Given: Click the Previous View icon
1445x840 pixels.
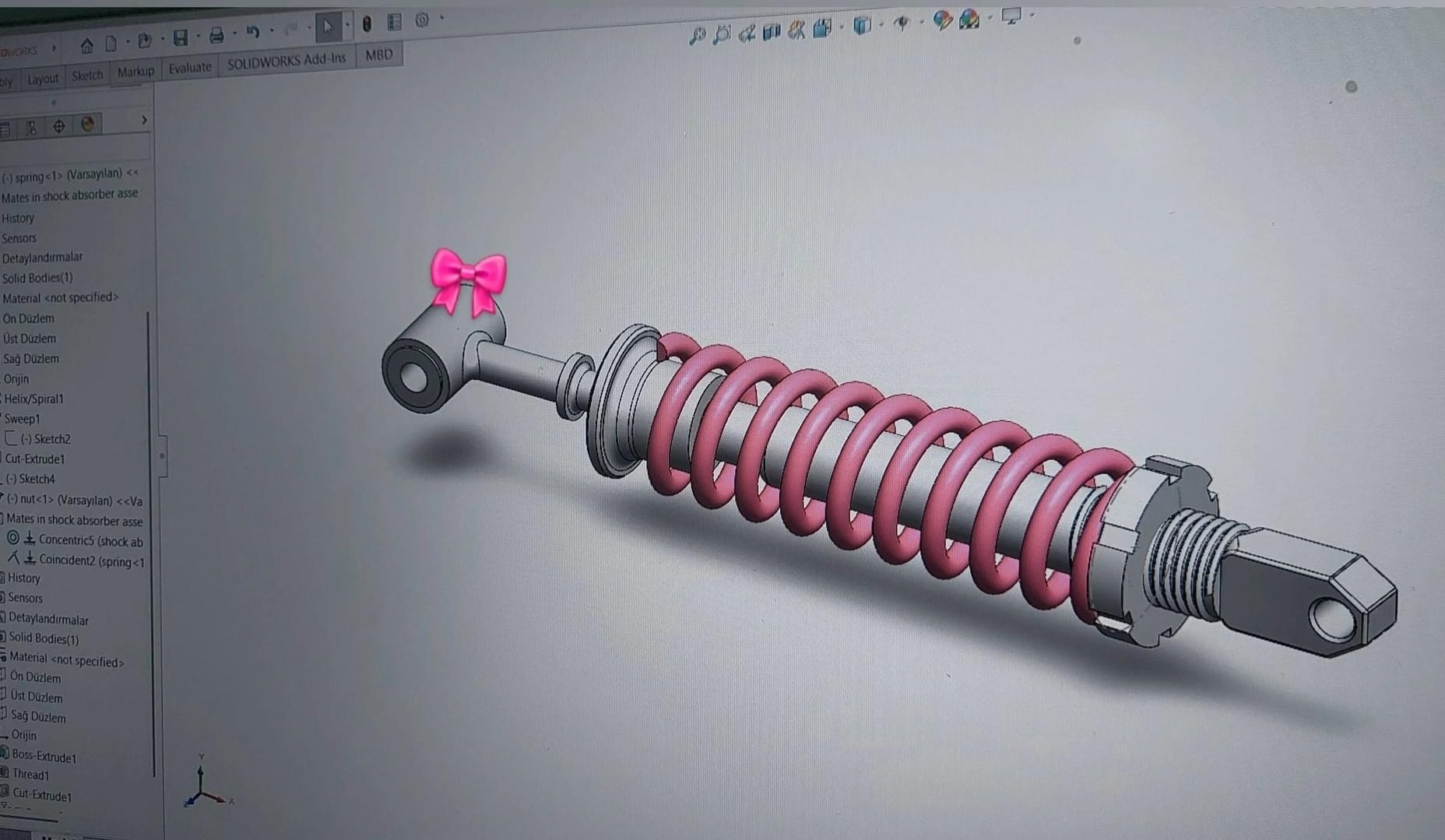Looking at the screenshot, I should 747,33.
